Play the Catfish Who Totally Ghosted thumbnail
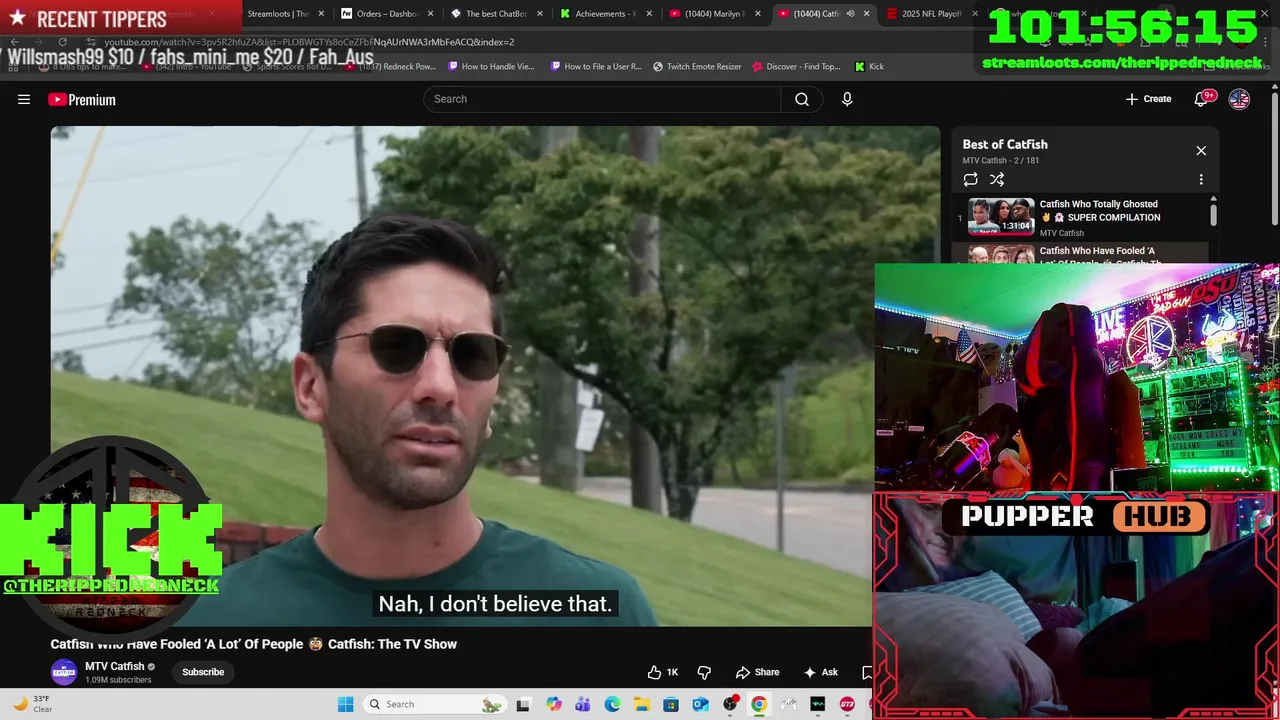The image size is (1280, 720). 1001,216
